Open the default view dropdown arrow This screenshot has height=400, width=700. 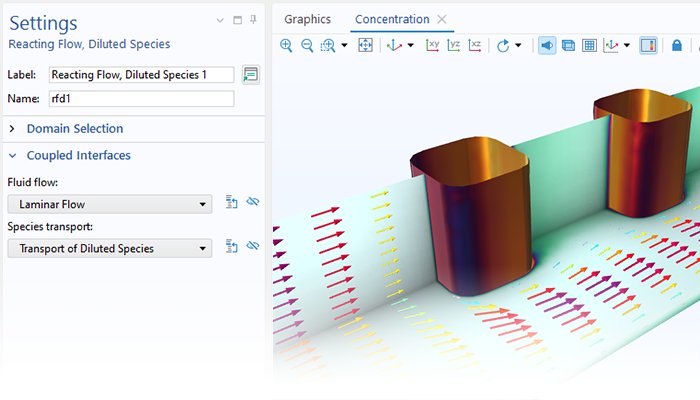click(411, 45)
